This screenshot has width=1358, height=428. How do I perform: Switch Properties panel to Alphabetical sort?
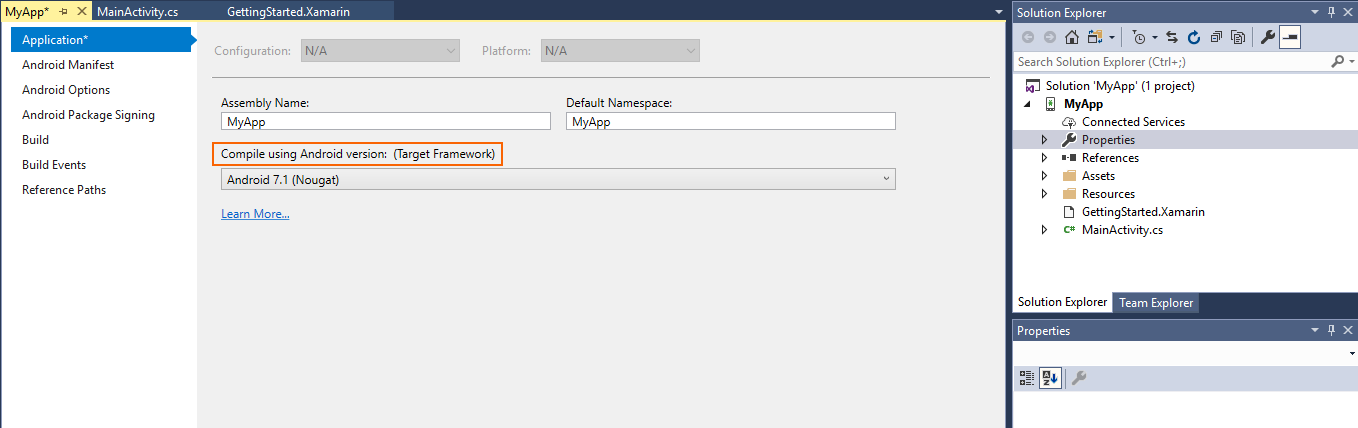coord(1050,378)
